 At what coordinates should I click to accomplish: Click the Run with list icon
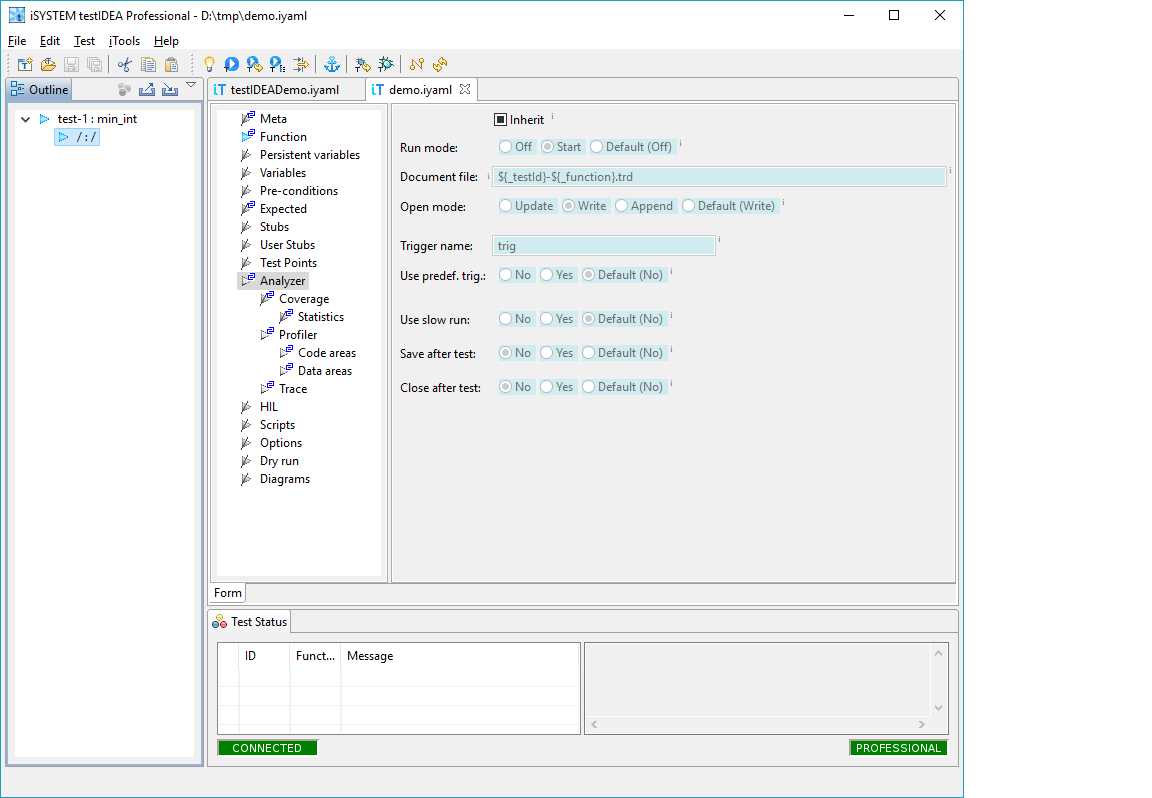tap(277, 65)
